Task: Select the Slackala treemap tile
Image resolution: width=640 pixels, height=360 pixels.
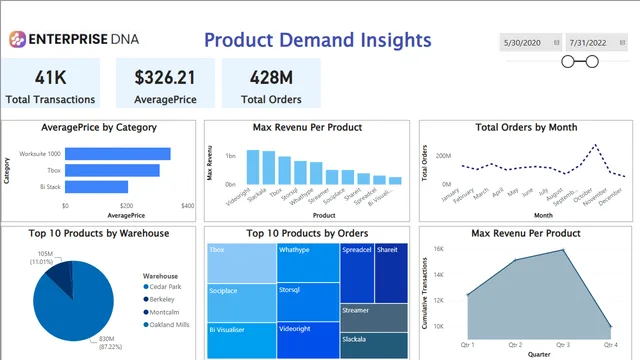Action: click(374, 346)
